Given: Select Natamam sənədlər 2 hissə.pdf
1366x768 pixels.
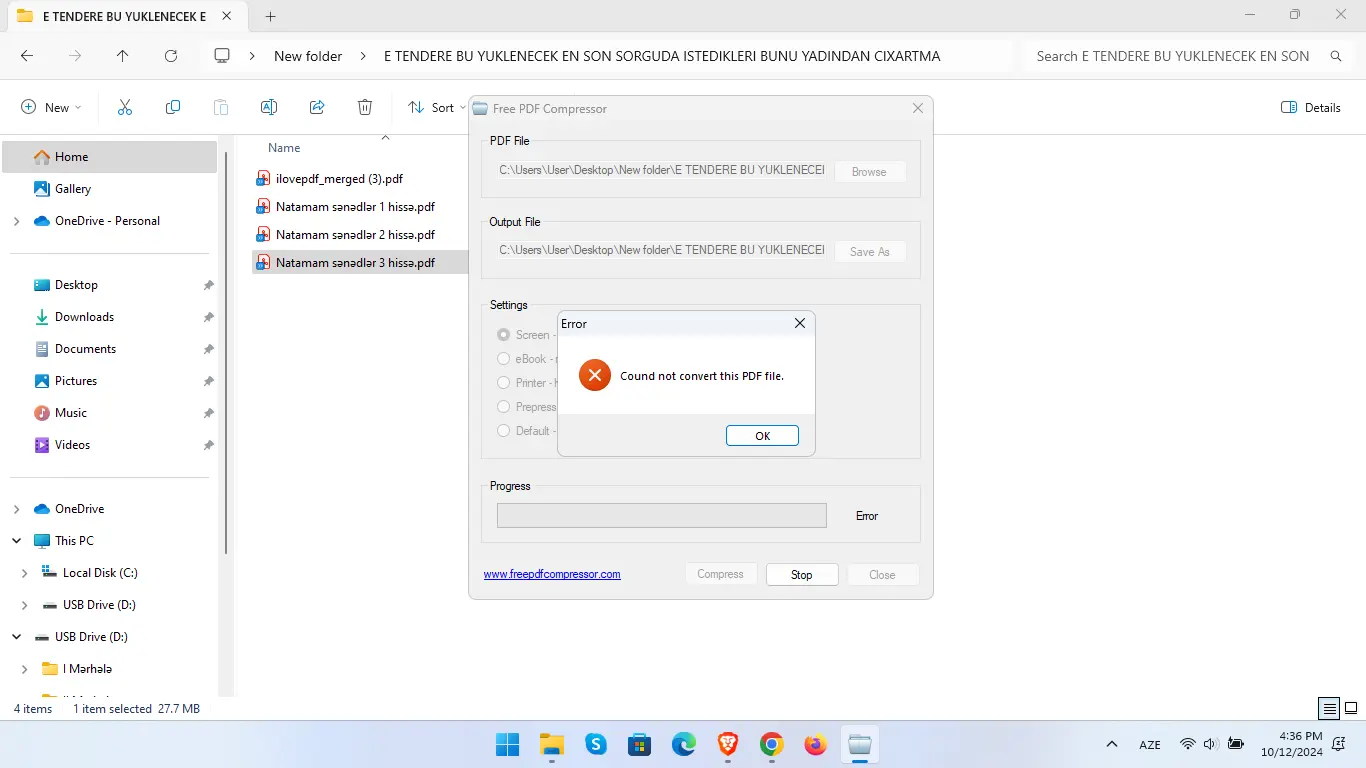Looking at the screenshot, I should coord(355,235).
